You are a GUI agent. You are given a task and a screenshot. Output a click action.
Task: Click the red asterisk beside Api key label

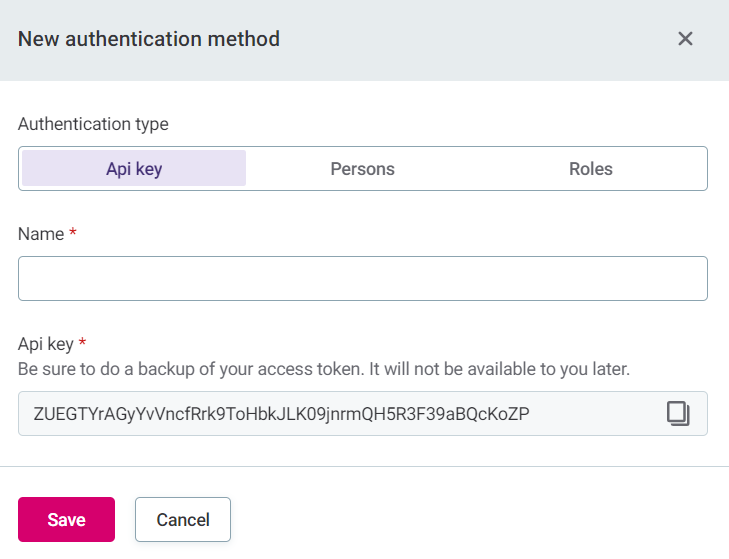click(83, 344)
